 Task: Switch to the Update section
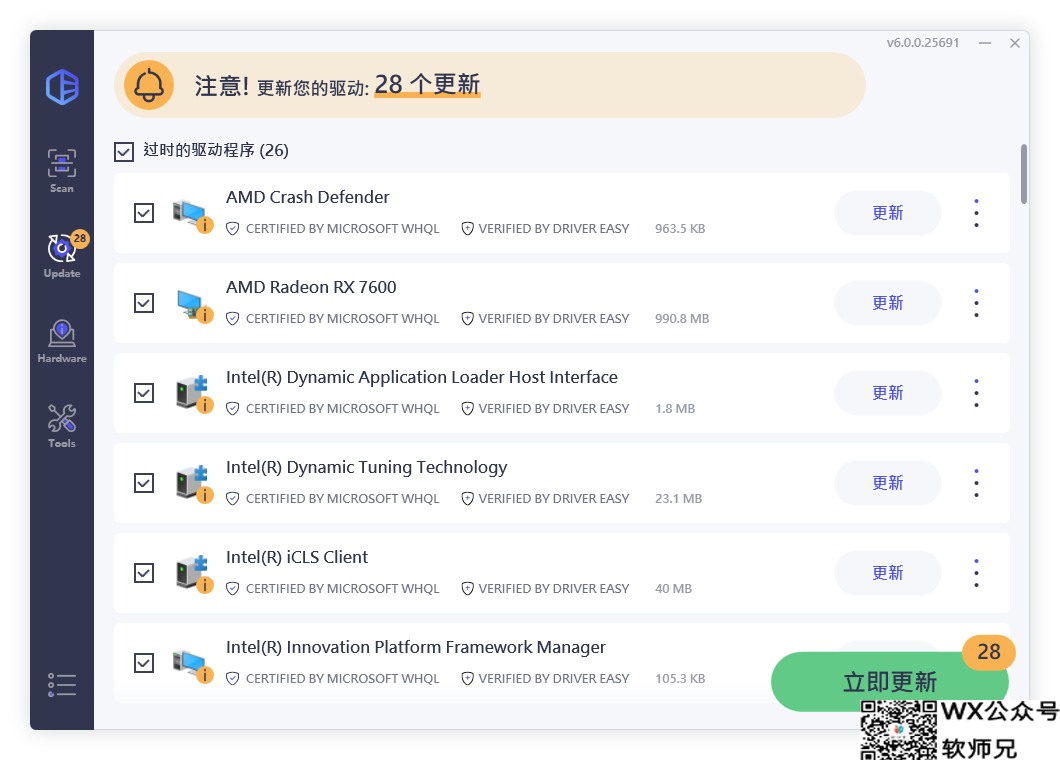click(61, 253)
